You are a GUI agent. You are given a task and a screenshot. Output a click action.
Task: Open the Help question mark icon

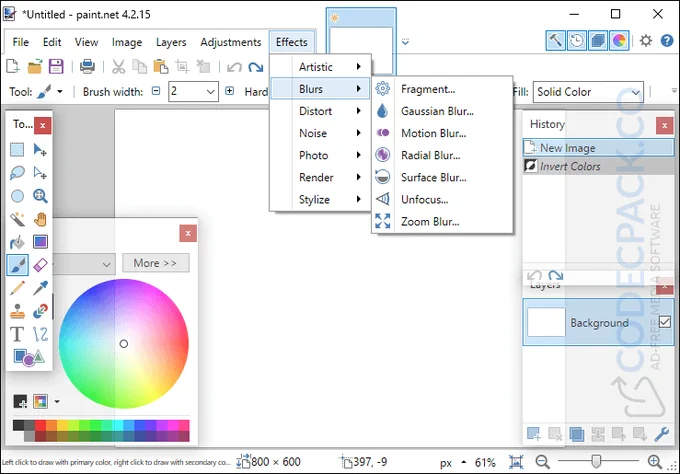(x=667, y=41)
